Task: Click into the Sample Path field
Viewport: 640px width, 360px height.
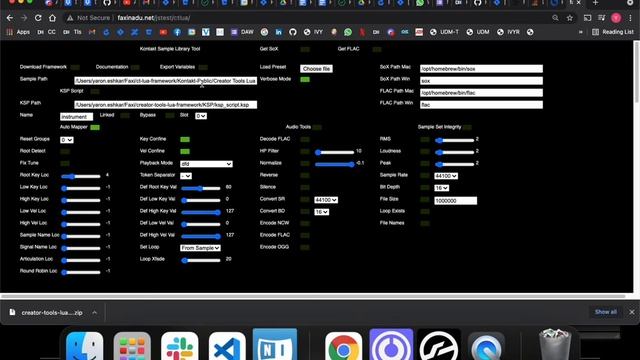Action: pos(165,81)
